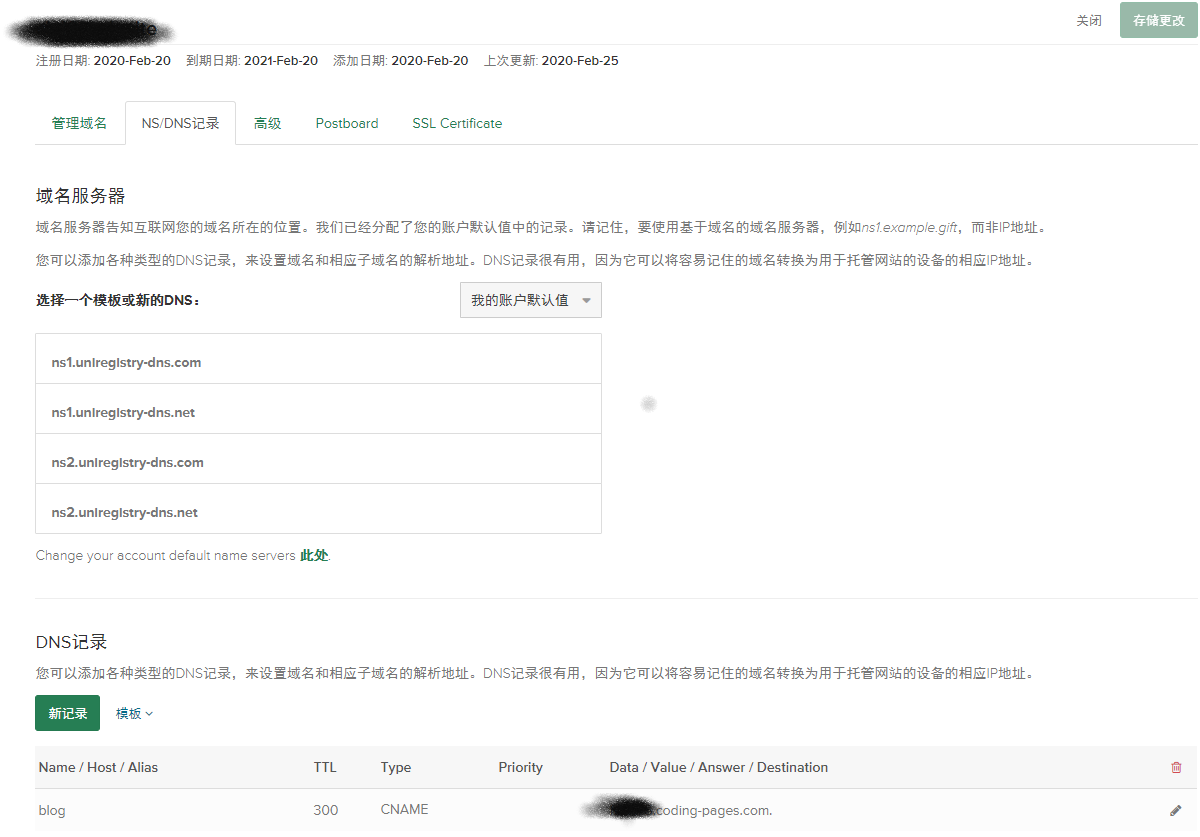Open the 高级 tab
The image size is (1200, 837).
point(267,123)
